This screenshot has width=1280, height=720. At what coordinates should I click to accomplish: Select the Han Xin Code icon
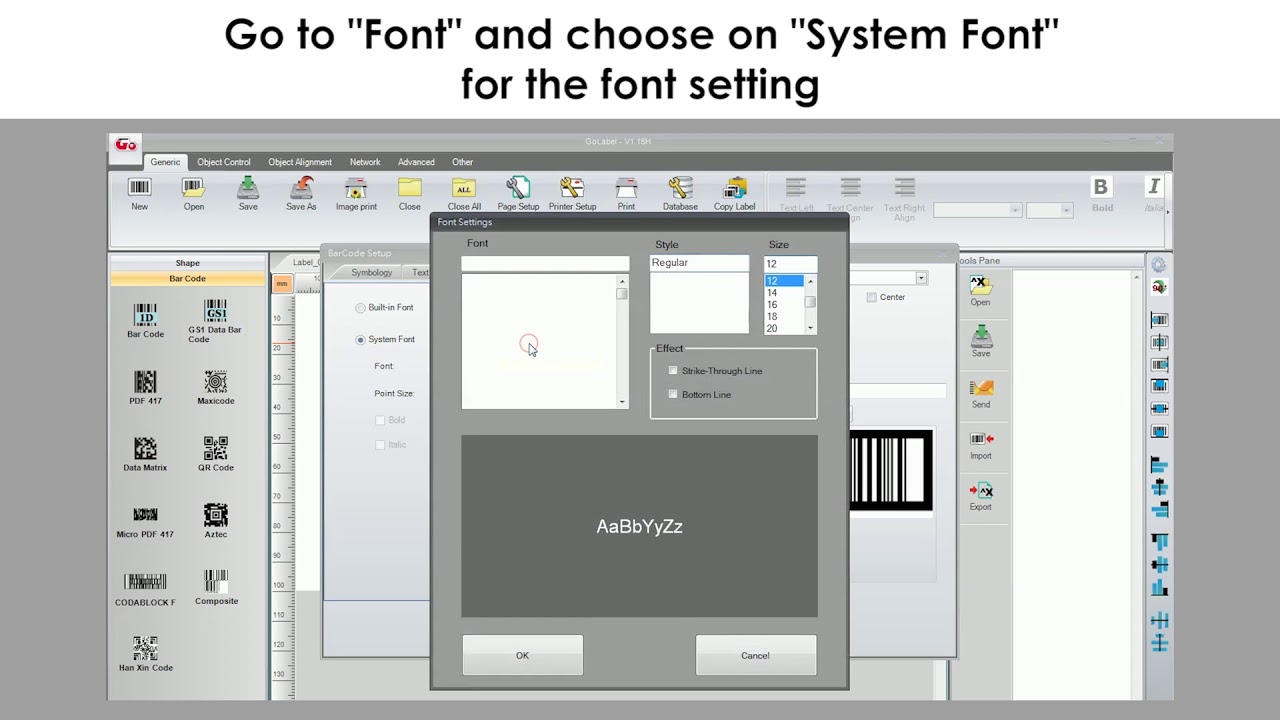(x=145, y=648)
